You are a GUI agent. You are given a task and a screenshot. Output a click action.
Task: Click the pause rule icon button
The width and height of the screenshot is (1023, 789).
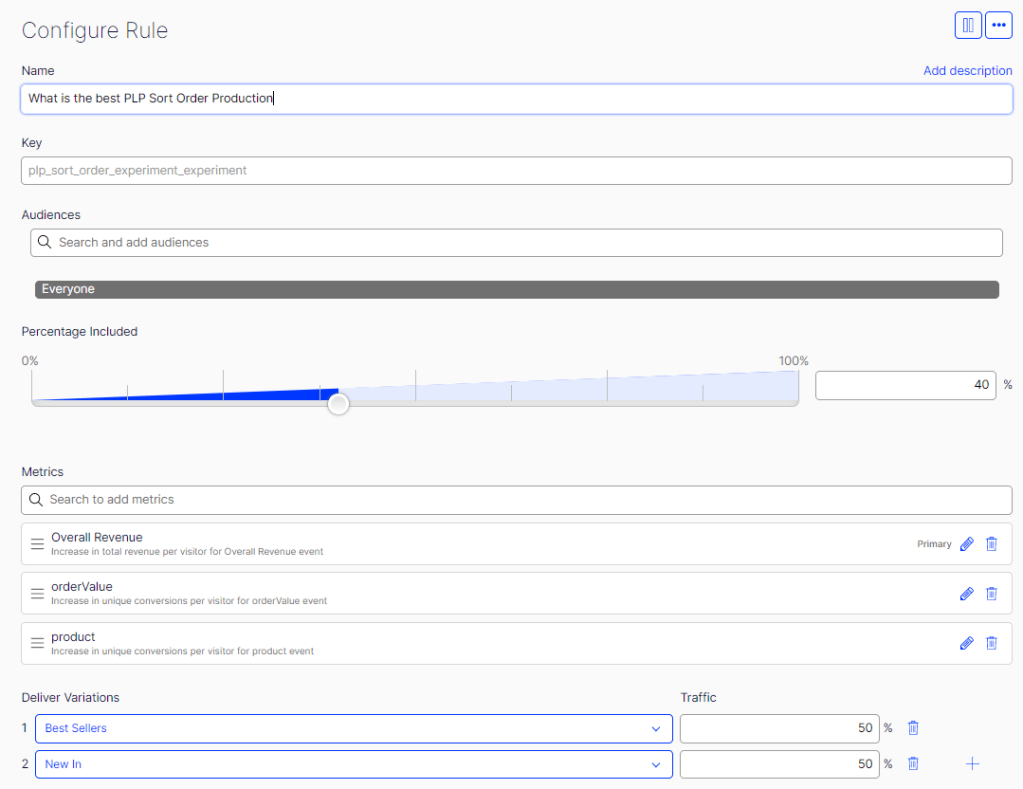coord(968,26)
